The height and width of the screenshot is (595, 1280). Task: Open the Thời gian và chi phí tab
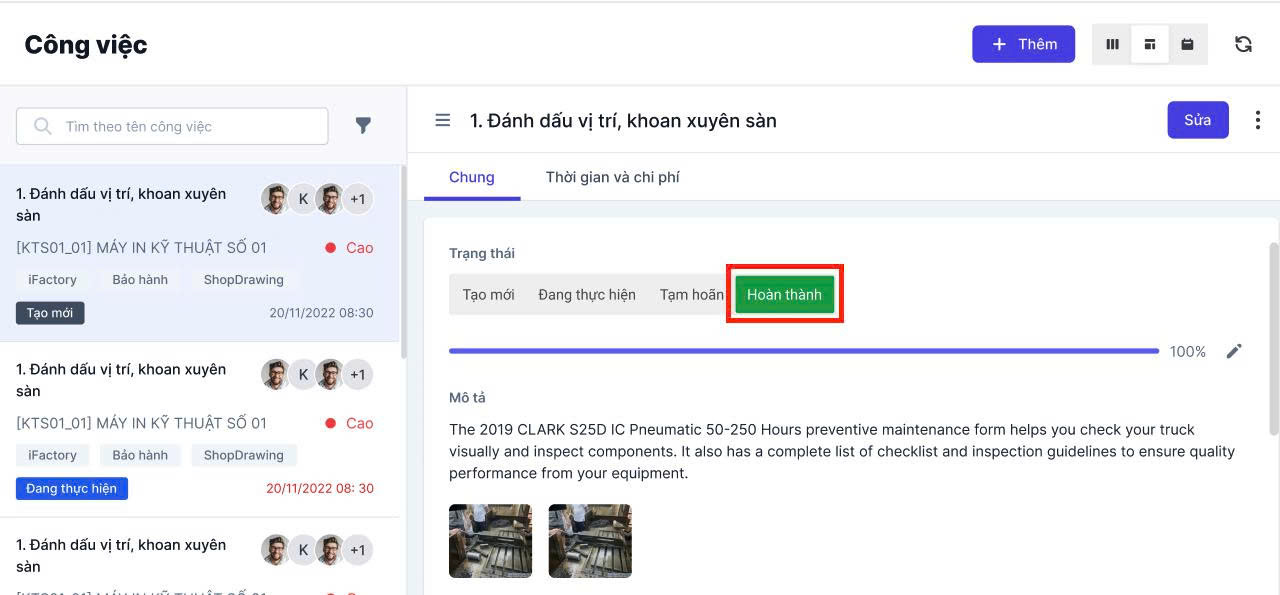click(x=612, y=177)
